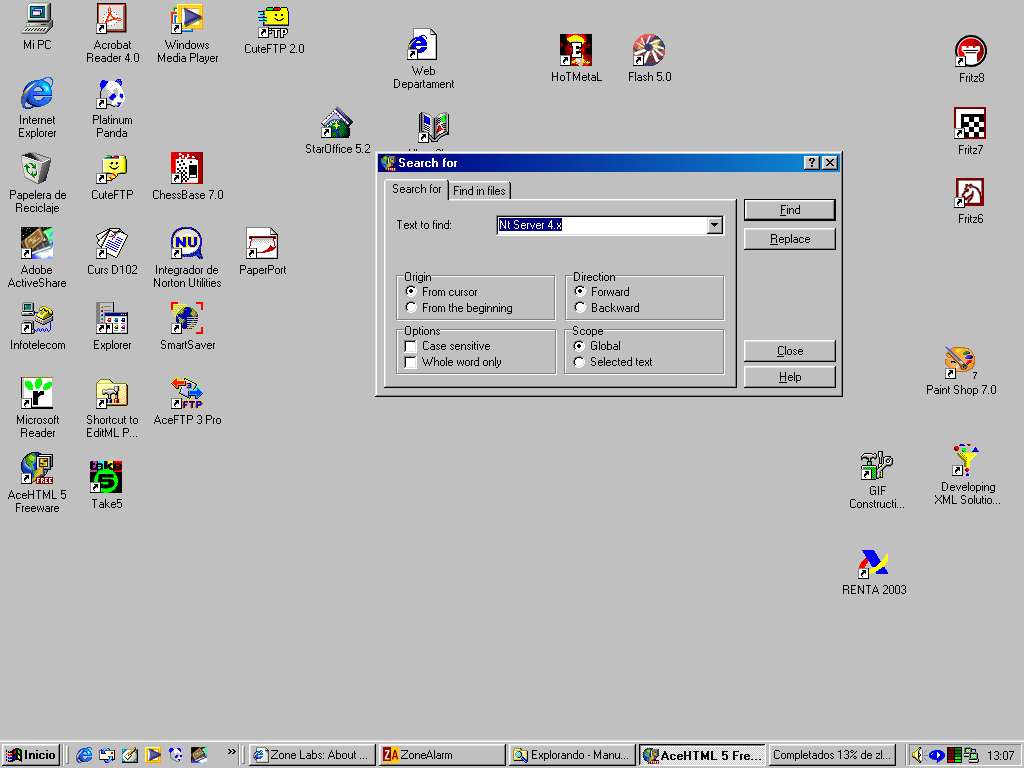1024x768 pixels.
Task: Open the Inicio start menu
Action: 31,755
